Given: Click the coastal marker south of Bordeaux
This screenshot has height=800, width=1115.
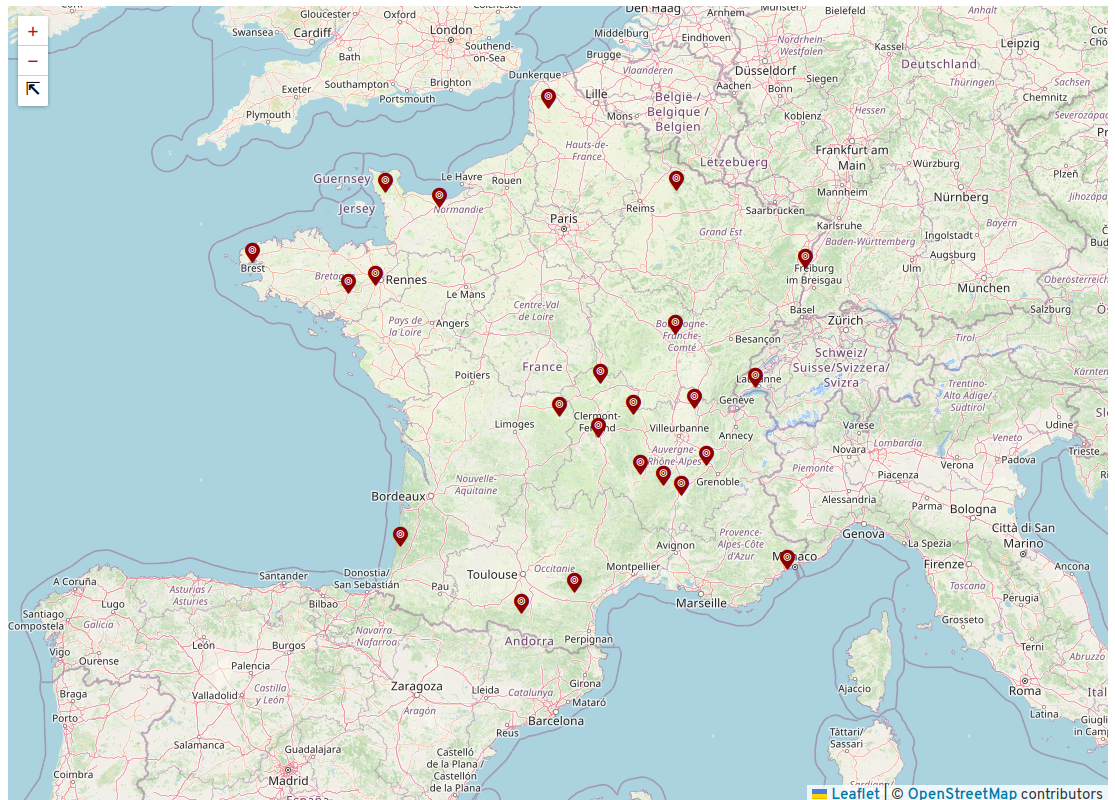Looking at the screenshot, I should point(400,536).
